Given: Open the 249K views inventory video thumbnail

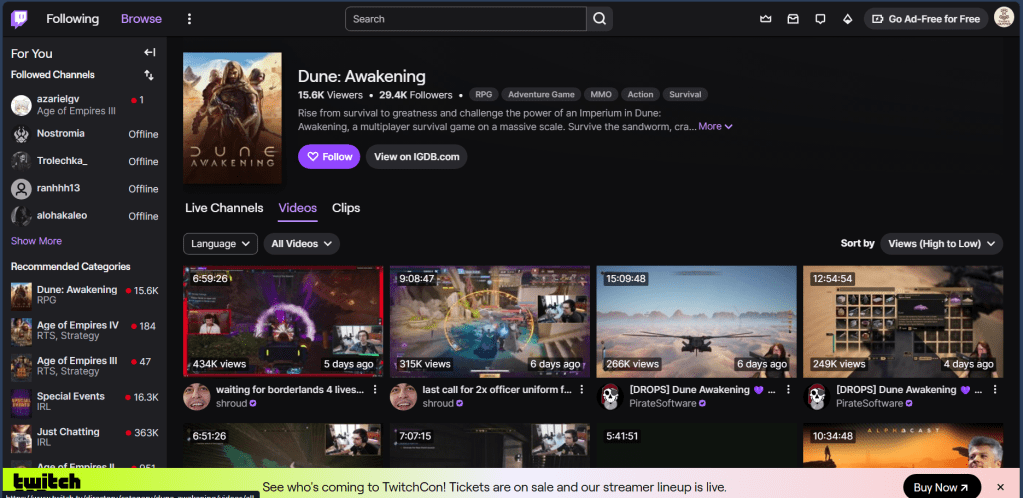Looking at the screenshot, I should 903,321.
